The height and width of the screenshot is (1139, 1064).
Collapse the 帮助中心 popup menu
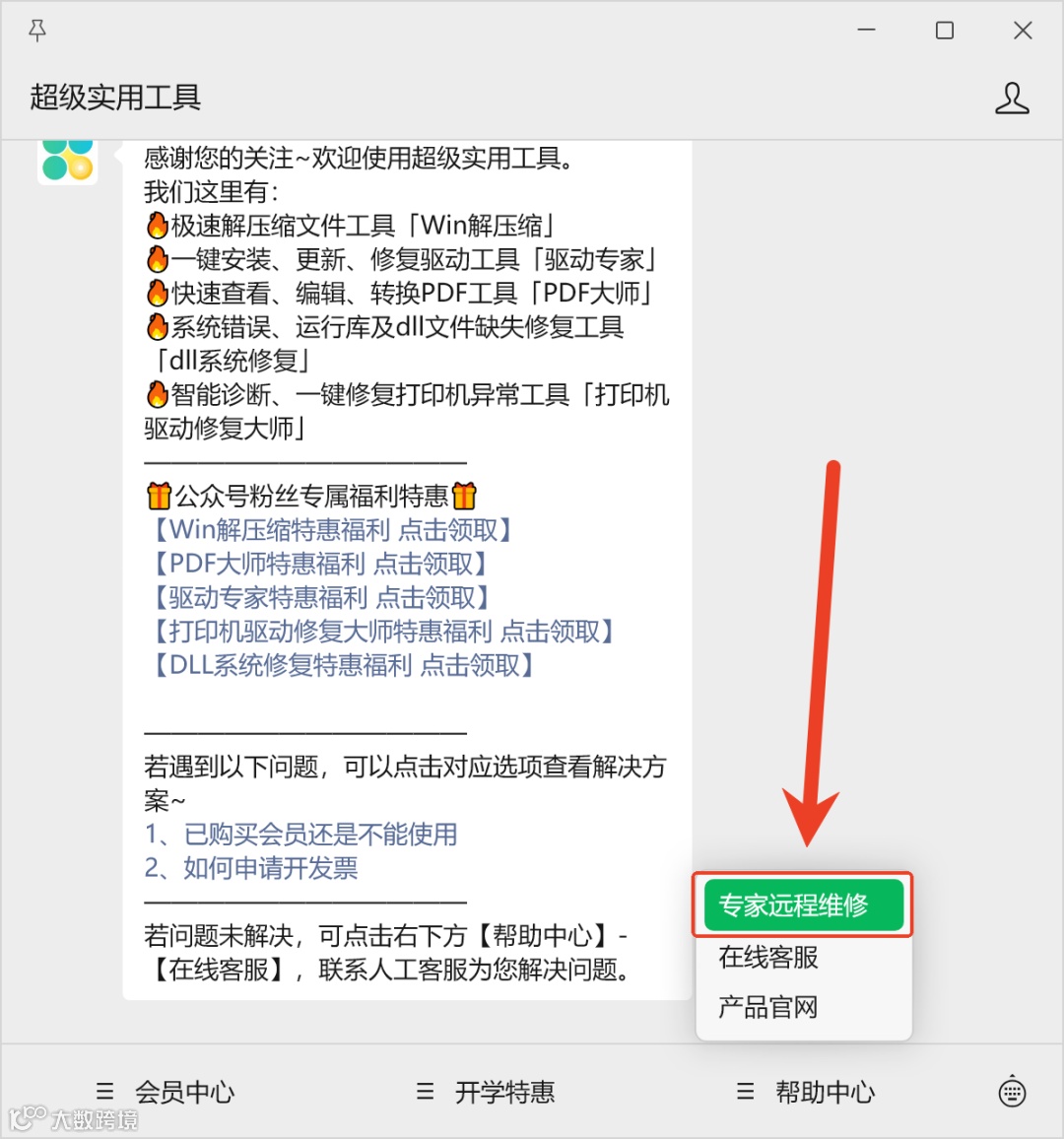tap(806, 1092)
